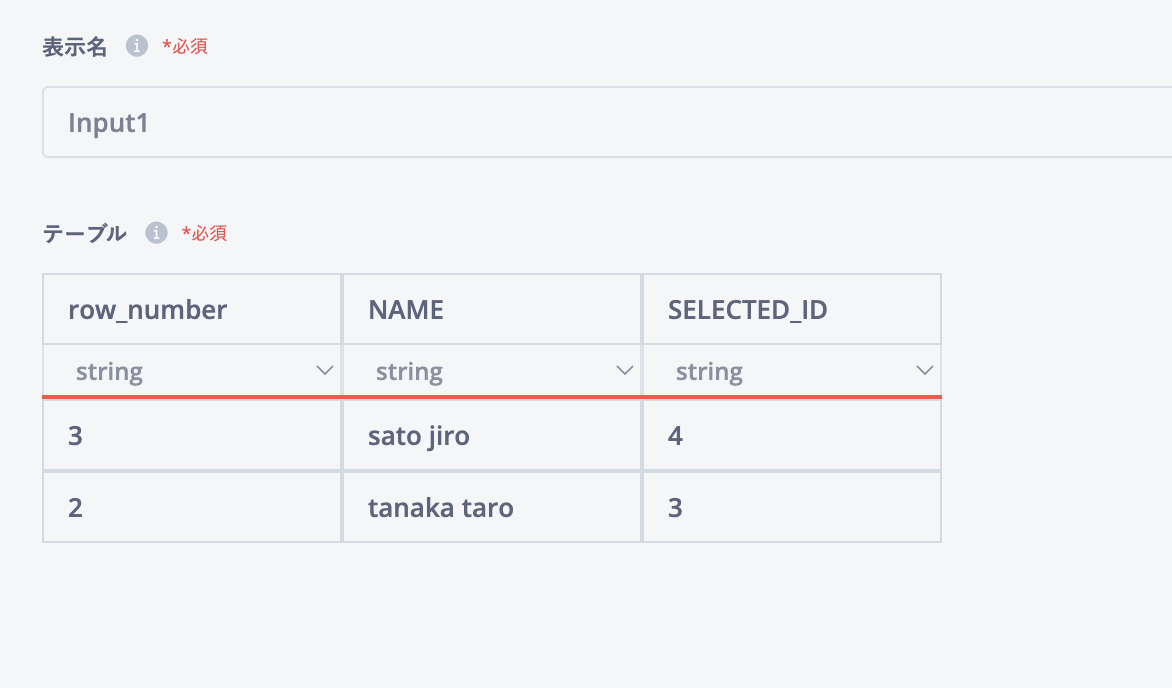The width and height of the screenshot is (1172, 688).
Task: Click row_number cell with value 3
Action: tap(192, 436)
